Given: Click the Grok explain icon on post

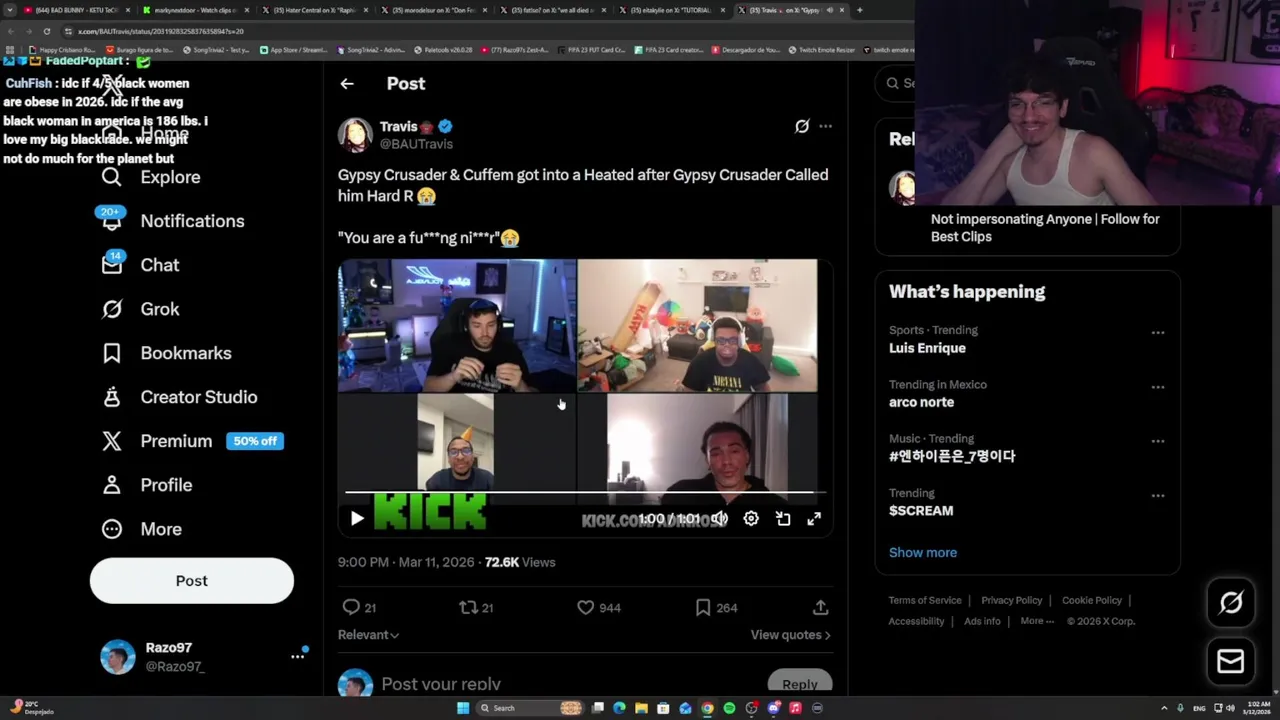Looking at the screenshot, I should tap(802, 126).
